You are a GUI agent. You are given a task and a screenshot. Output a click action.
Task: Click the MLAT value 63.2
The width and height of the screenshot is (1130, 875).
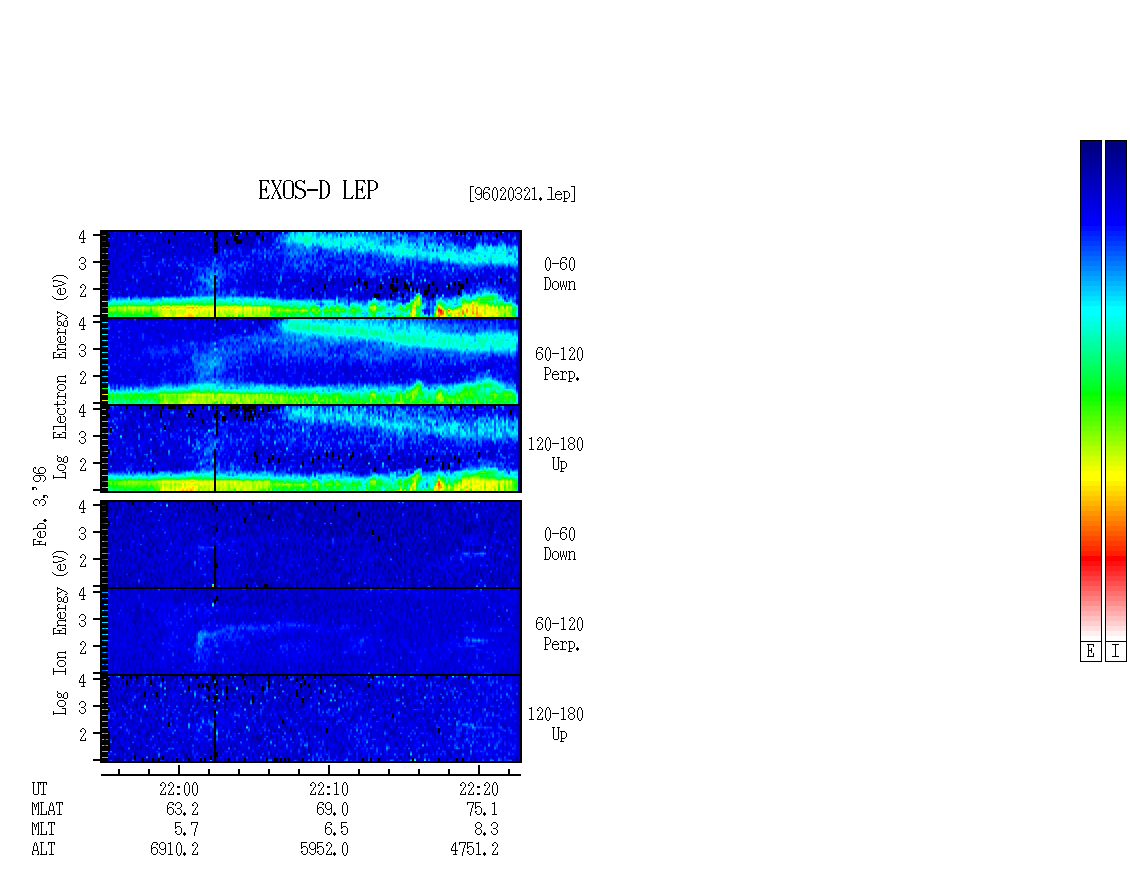pyautogui.click(x=183, y=809)
